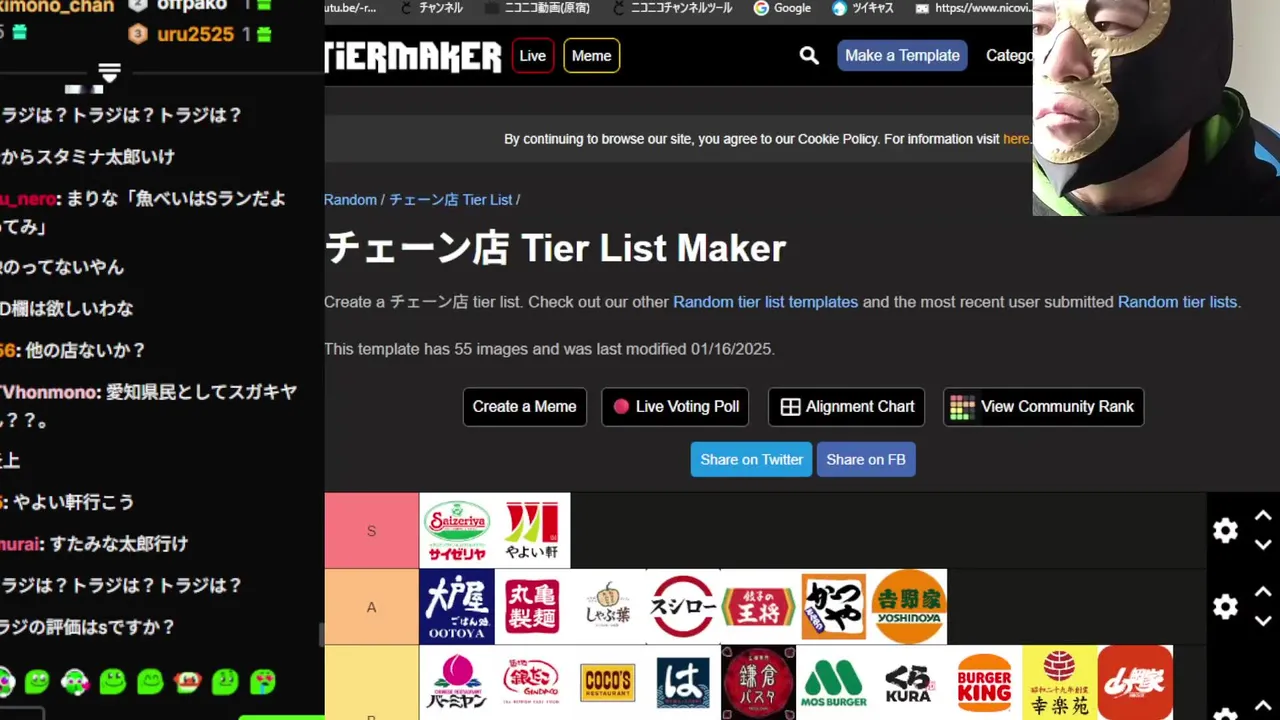Select the Shabuyo logo tile

coord(608,607)
